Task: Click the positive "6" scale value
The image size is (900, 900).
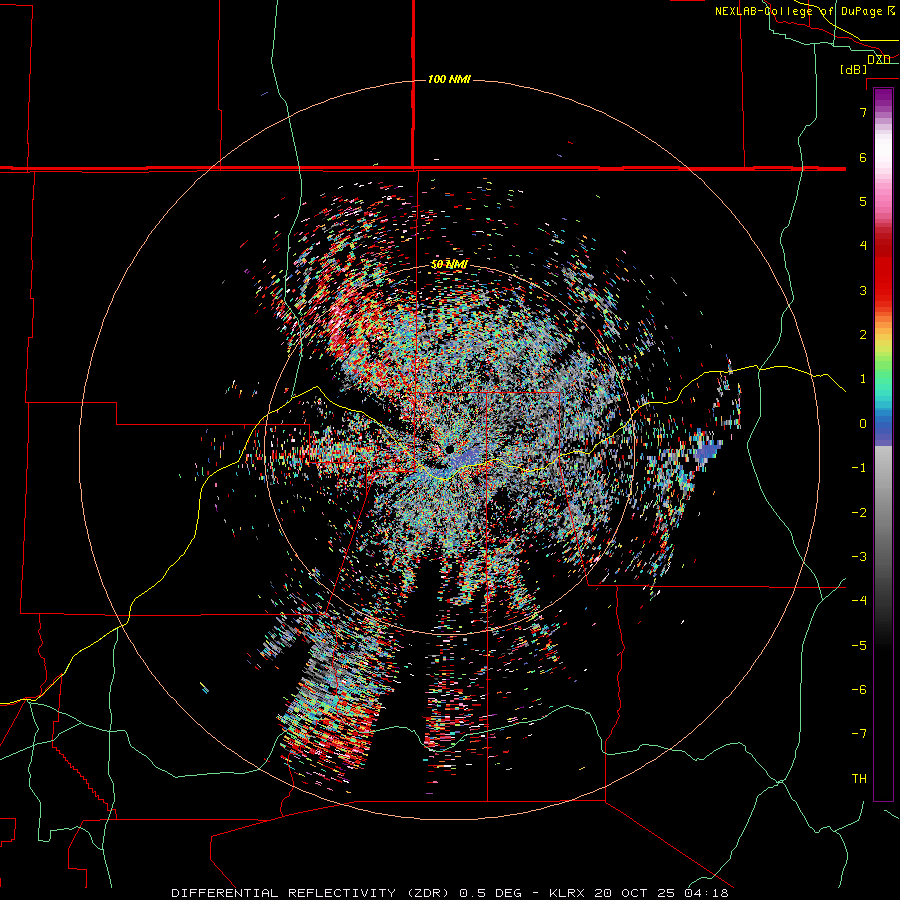Action: point(863,157)
